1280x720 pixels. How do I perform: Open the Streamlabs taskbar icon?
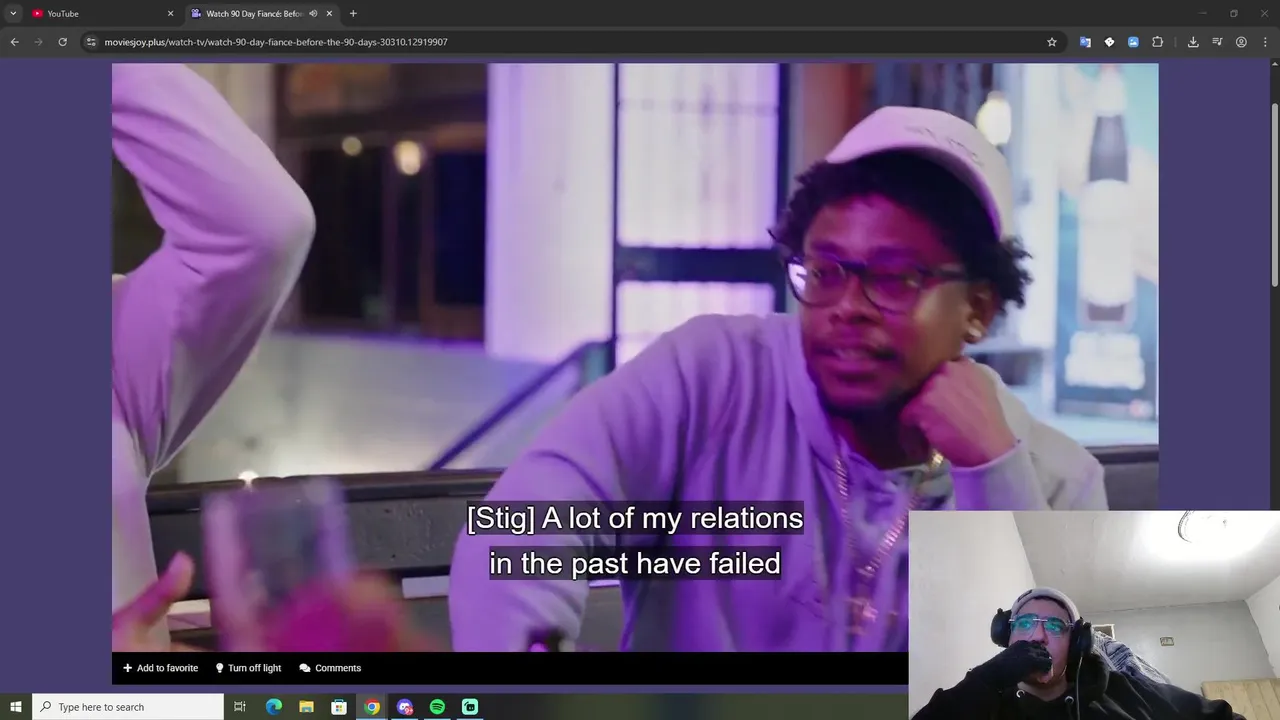point(470,707)
